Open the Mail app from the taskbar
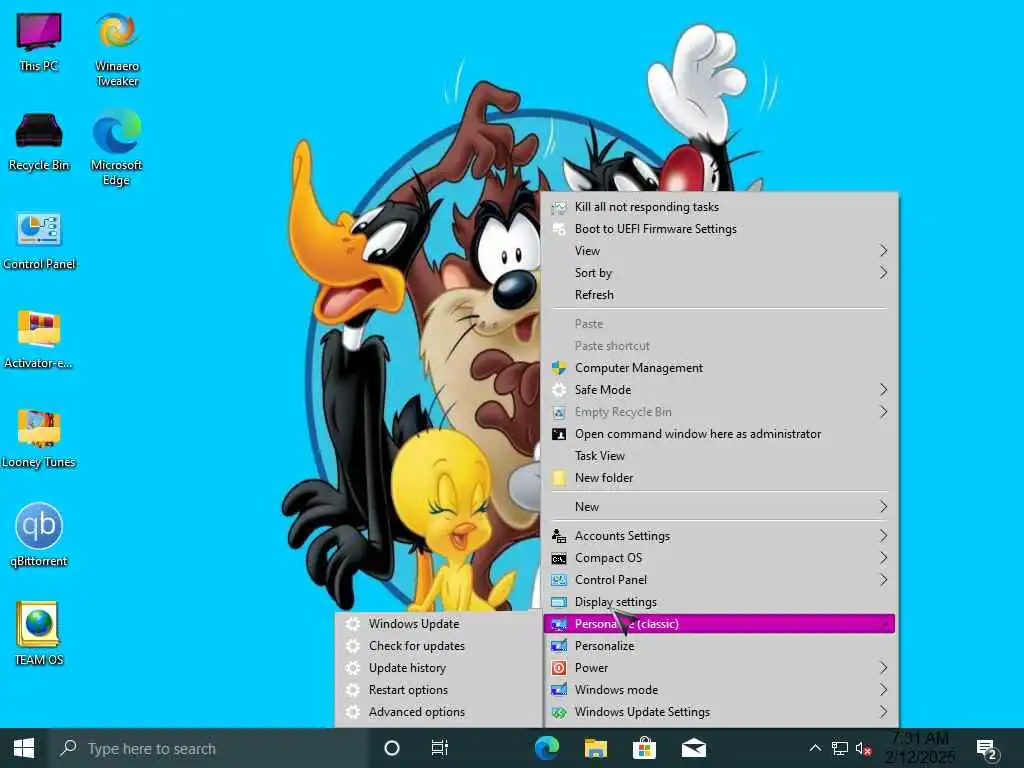Image resolution: width=1024 pixels, height=768 pixels. tap(694, 748)
